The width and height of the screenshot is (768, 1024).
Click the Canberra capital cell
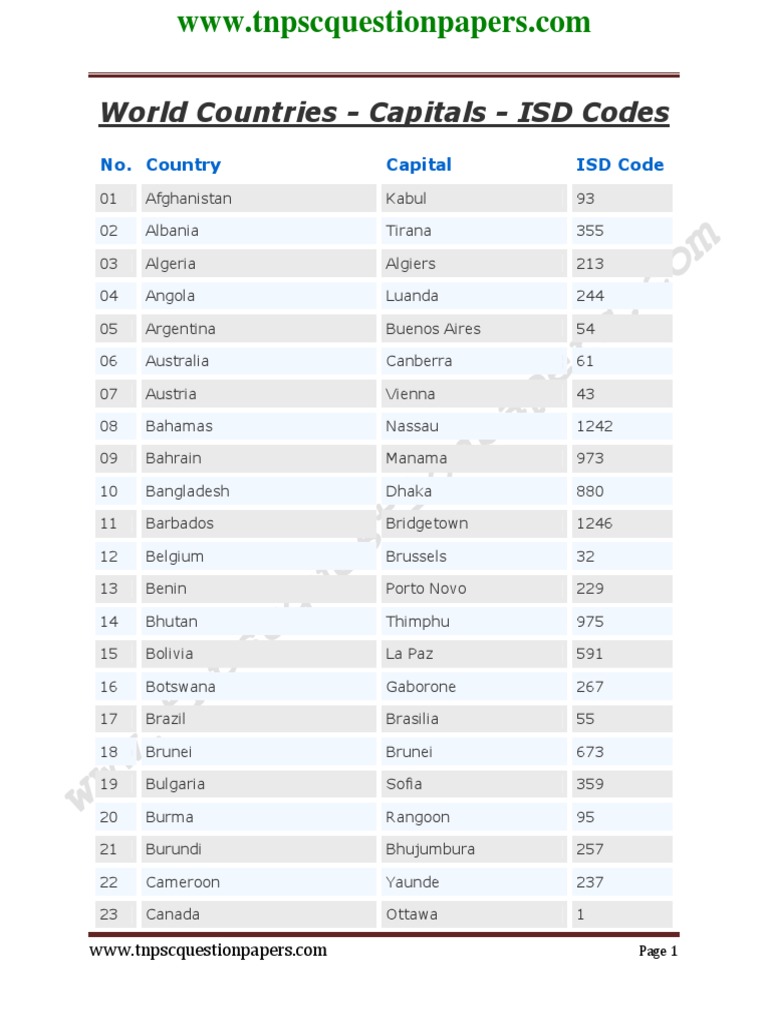419,361
